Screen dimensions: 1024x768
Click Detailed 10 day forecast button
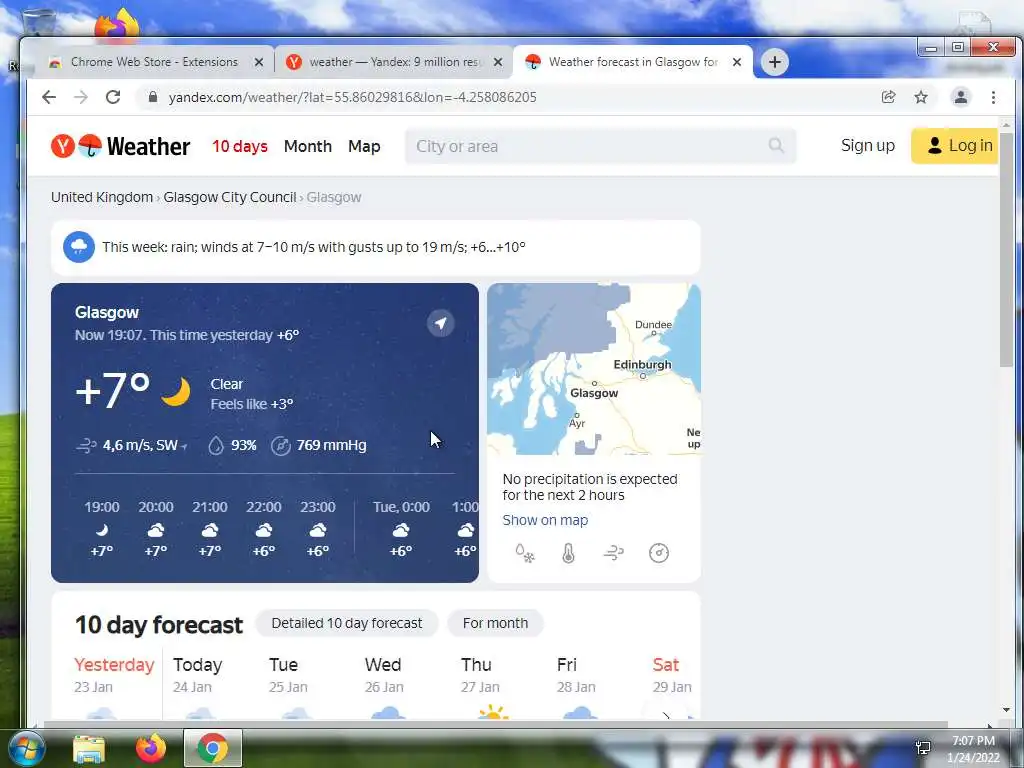[347, 623]
